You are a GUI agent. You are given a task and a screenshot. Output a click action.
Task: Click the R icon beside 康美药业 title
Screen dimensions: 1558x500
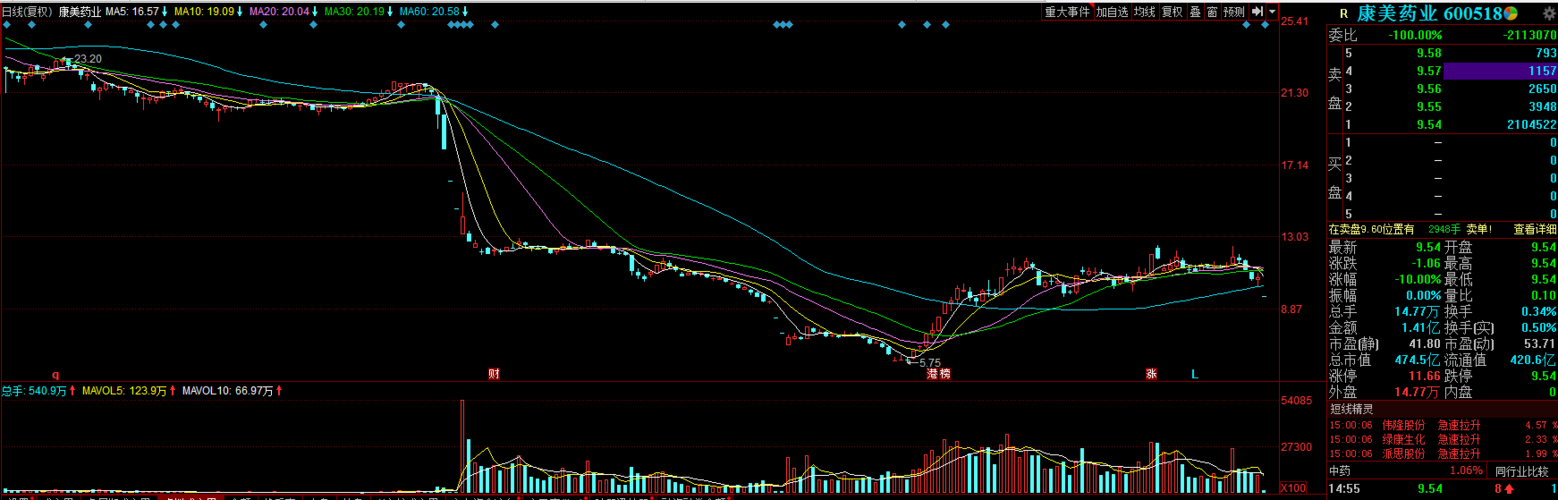1342,13
